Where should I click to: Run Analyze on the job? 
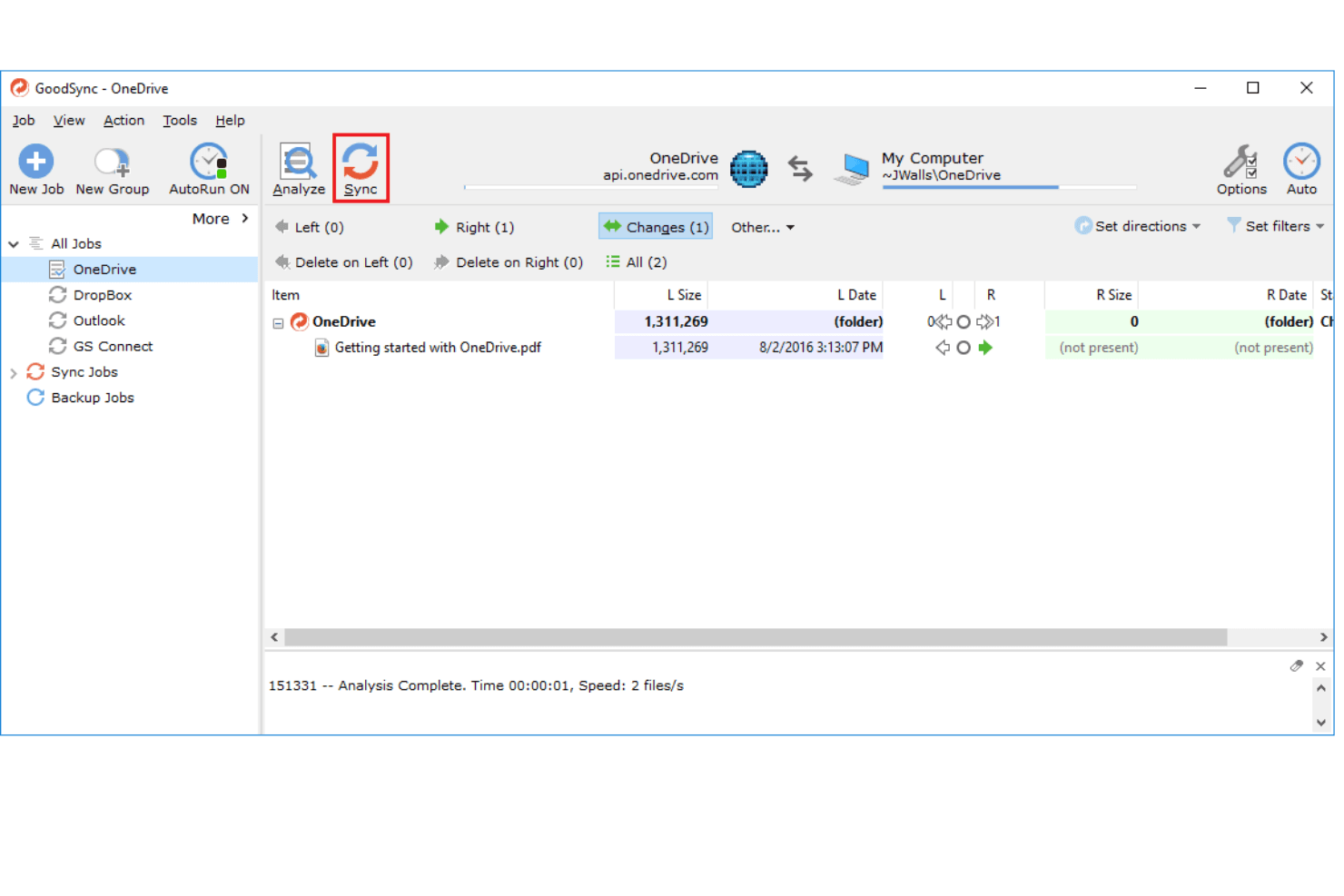click(x=298, y=170)
